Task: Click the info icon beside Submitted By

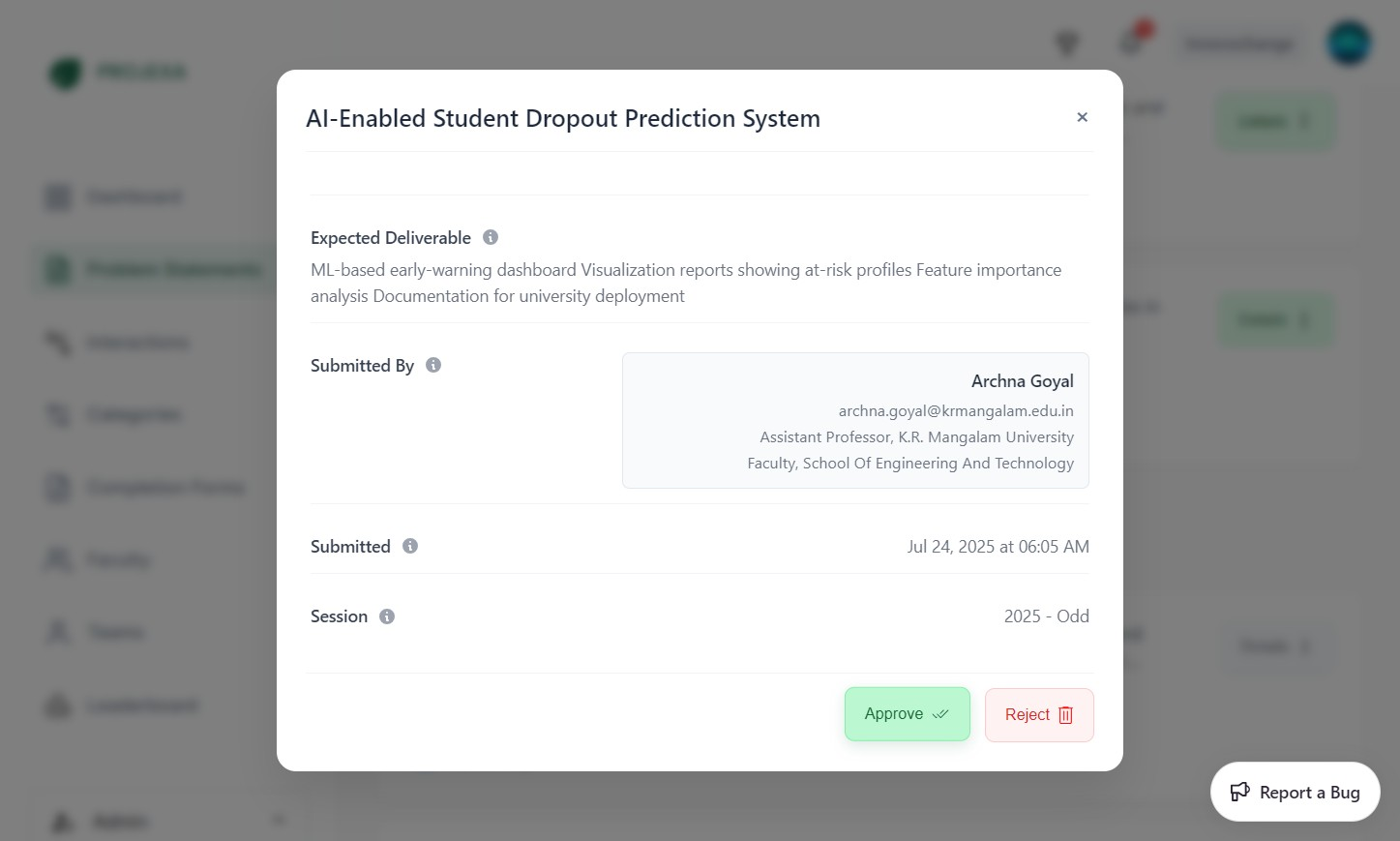Action: click(x=433, y=365)
